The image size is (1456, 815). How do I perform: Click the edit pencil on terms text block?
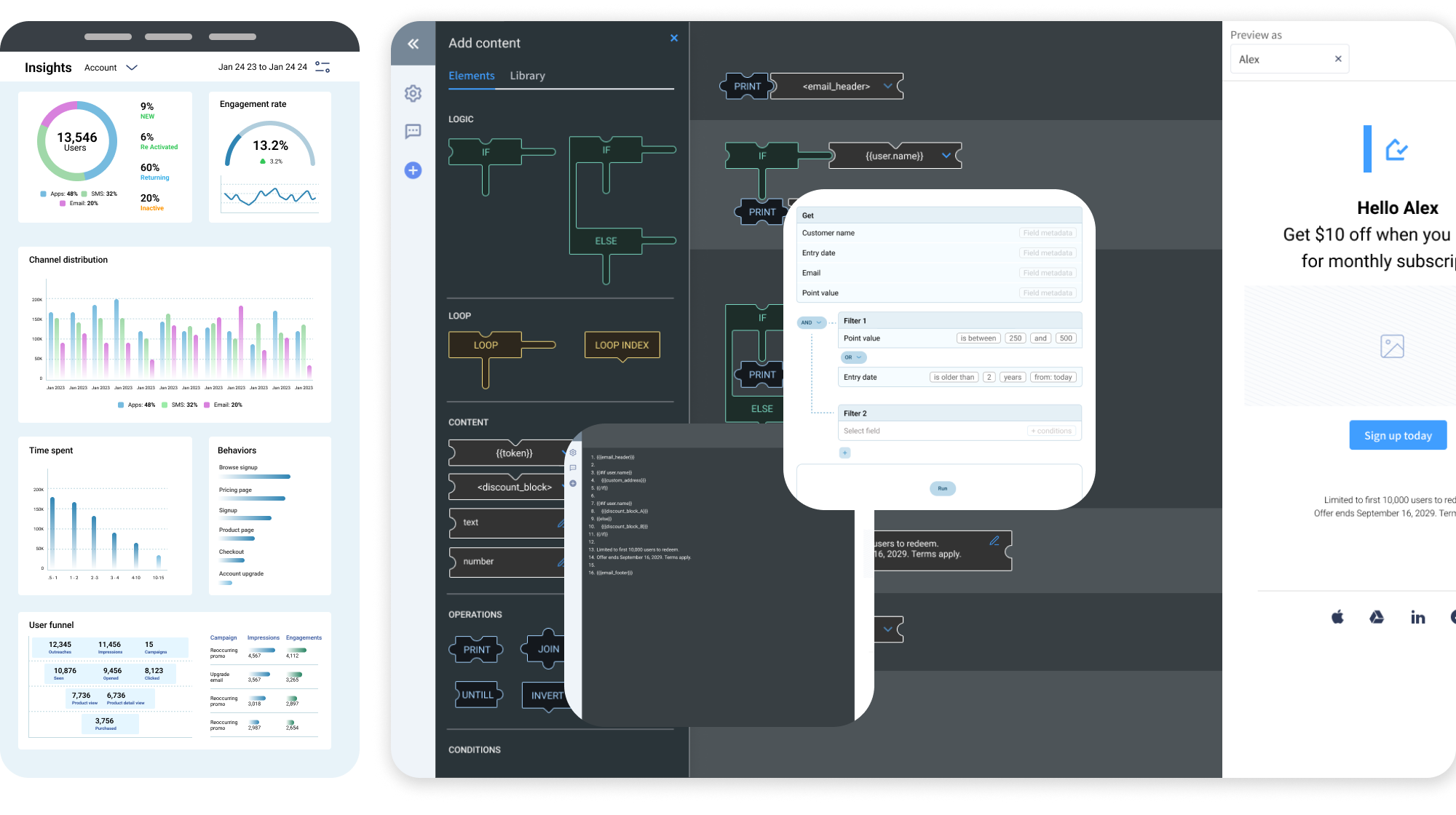click(x=994, y=541)
